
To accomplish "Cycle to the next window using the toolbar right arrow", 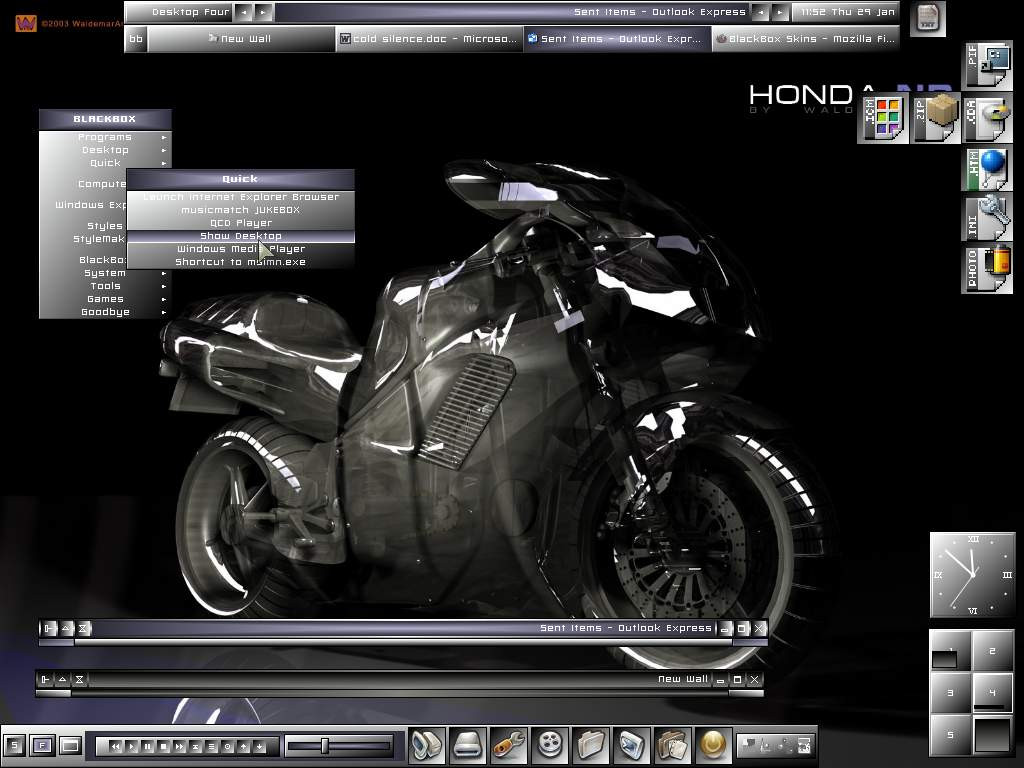I will click(x=780, y=12).
